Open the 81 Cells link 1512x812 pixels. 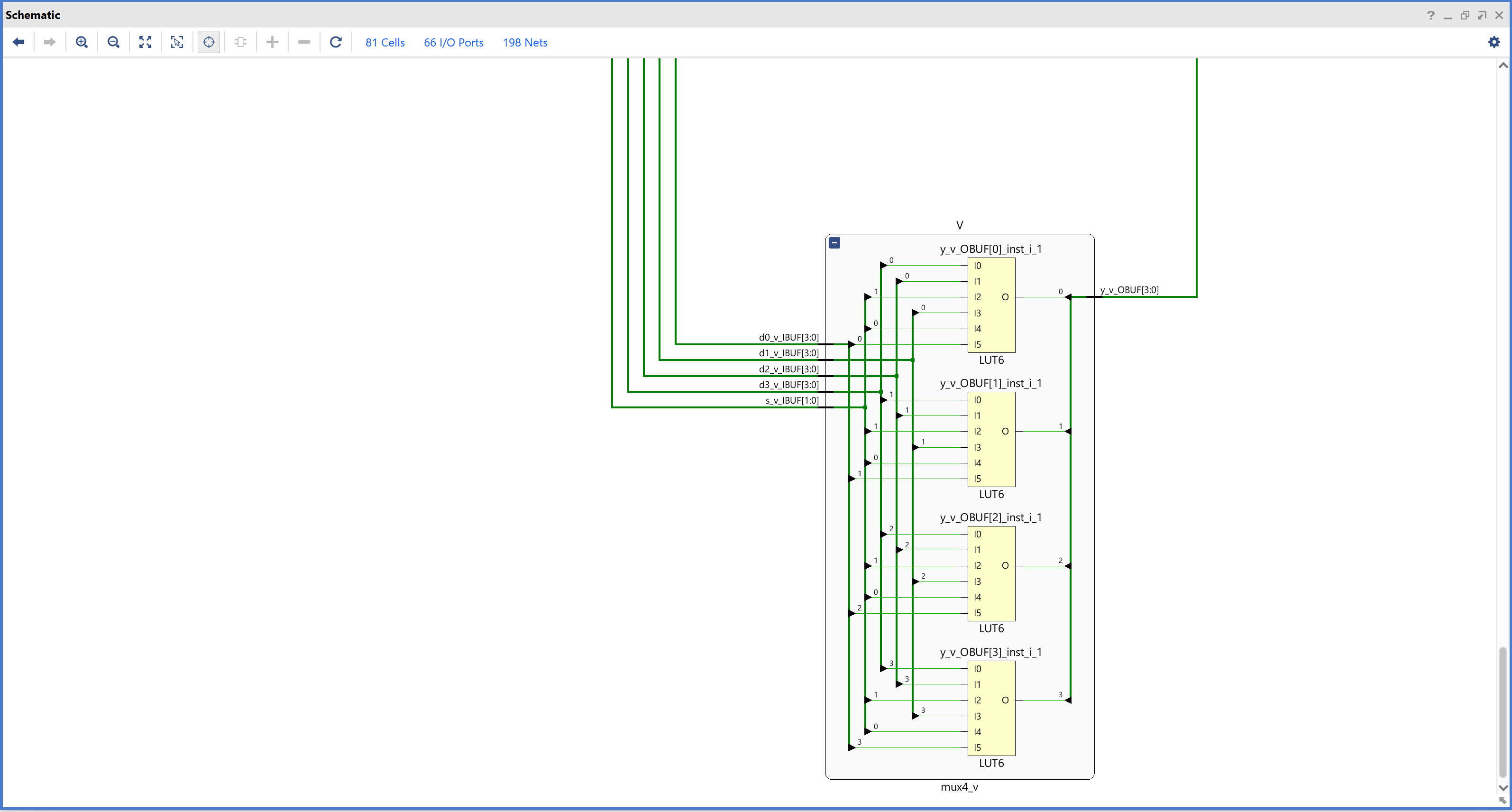click(x=385, y=42)
